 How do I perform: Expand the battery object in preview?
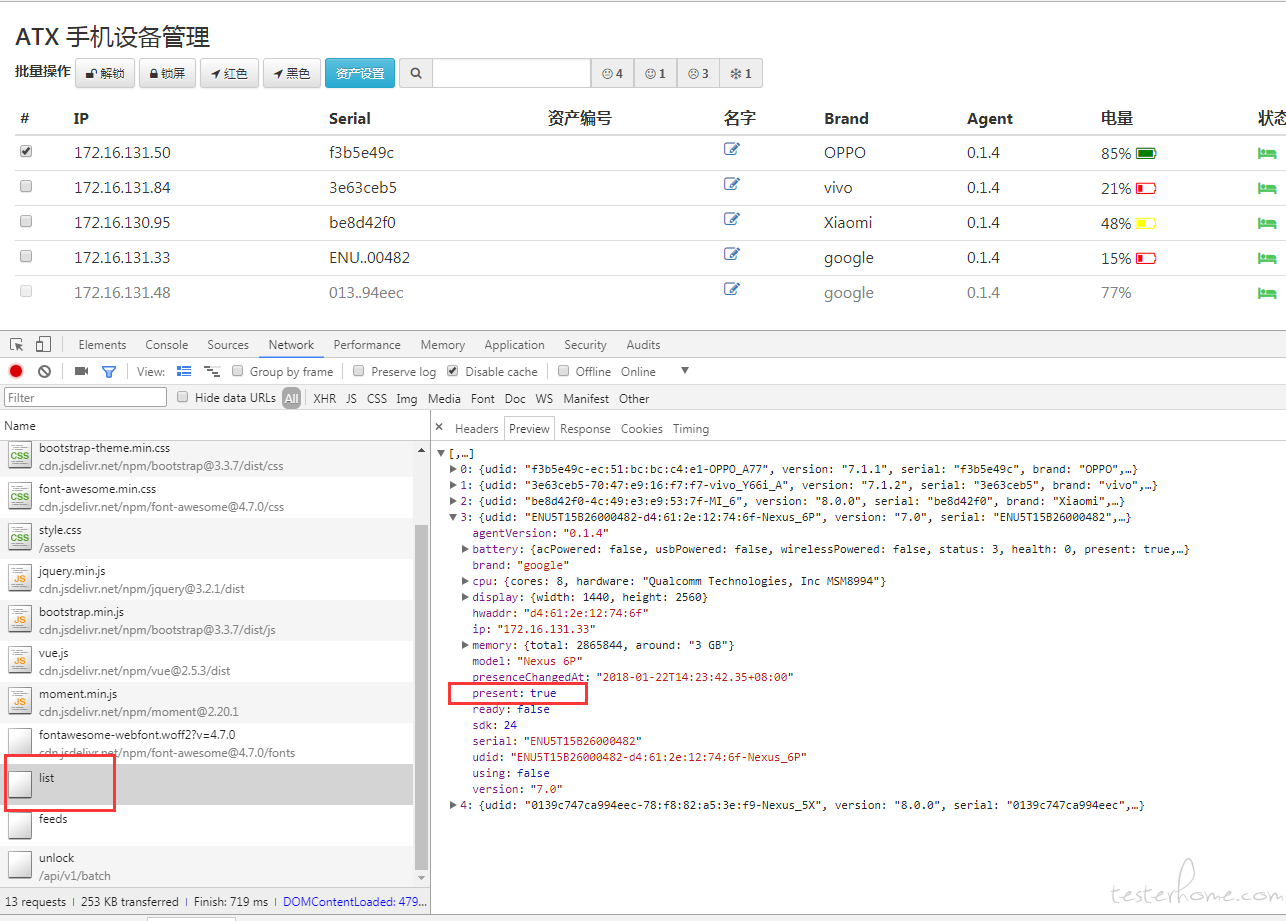[465, 549]
